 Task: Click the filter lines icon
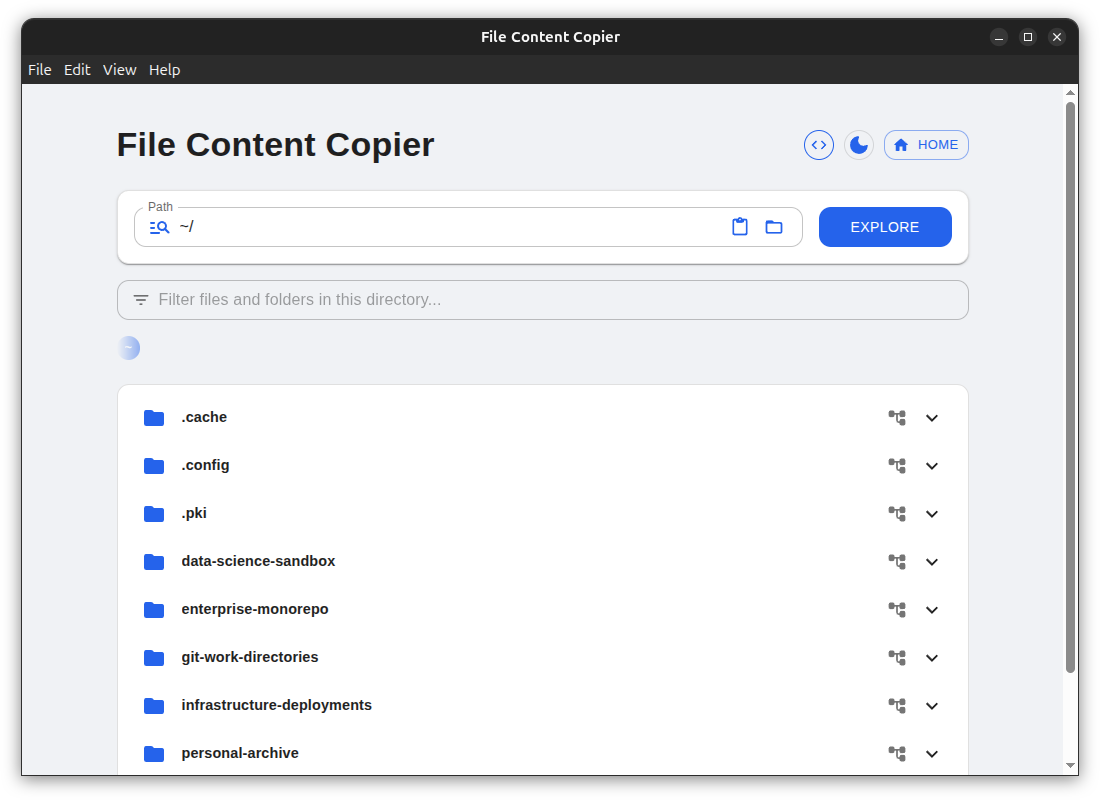(141, 300)
